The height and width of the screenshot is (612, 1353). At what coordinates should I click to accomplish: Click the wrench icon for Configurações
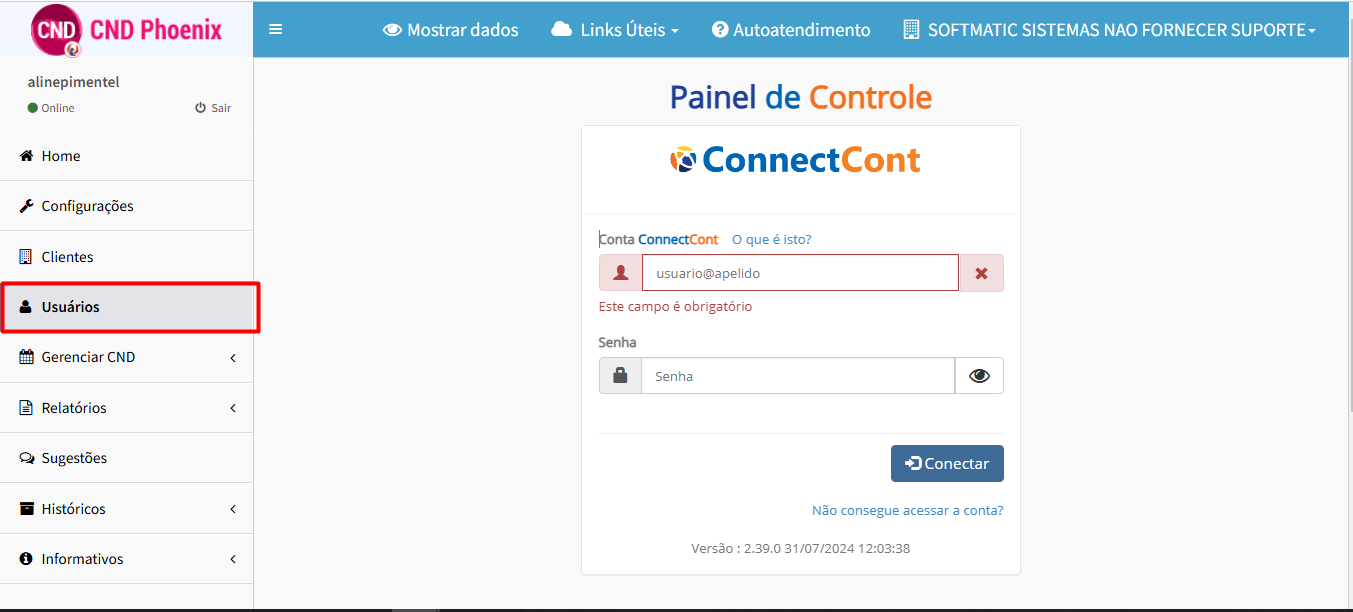point(27,206)
